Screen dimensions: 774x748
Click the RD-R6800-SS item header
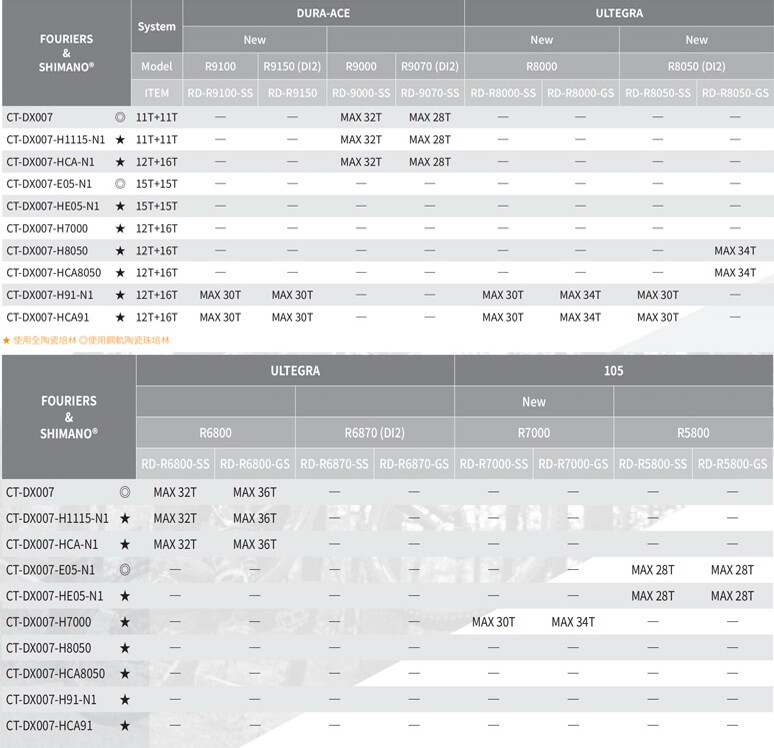(175, 464)
